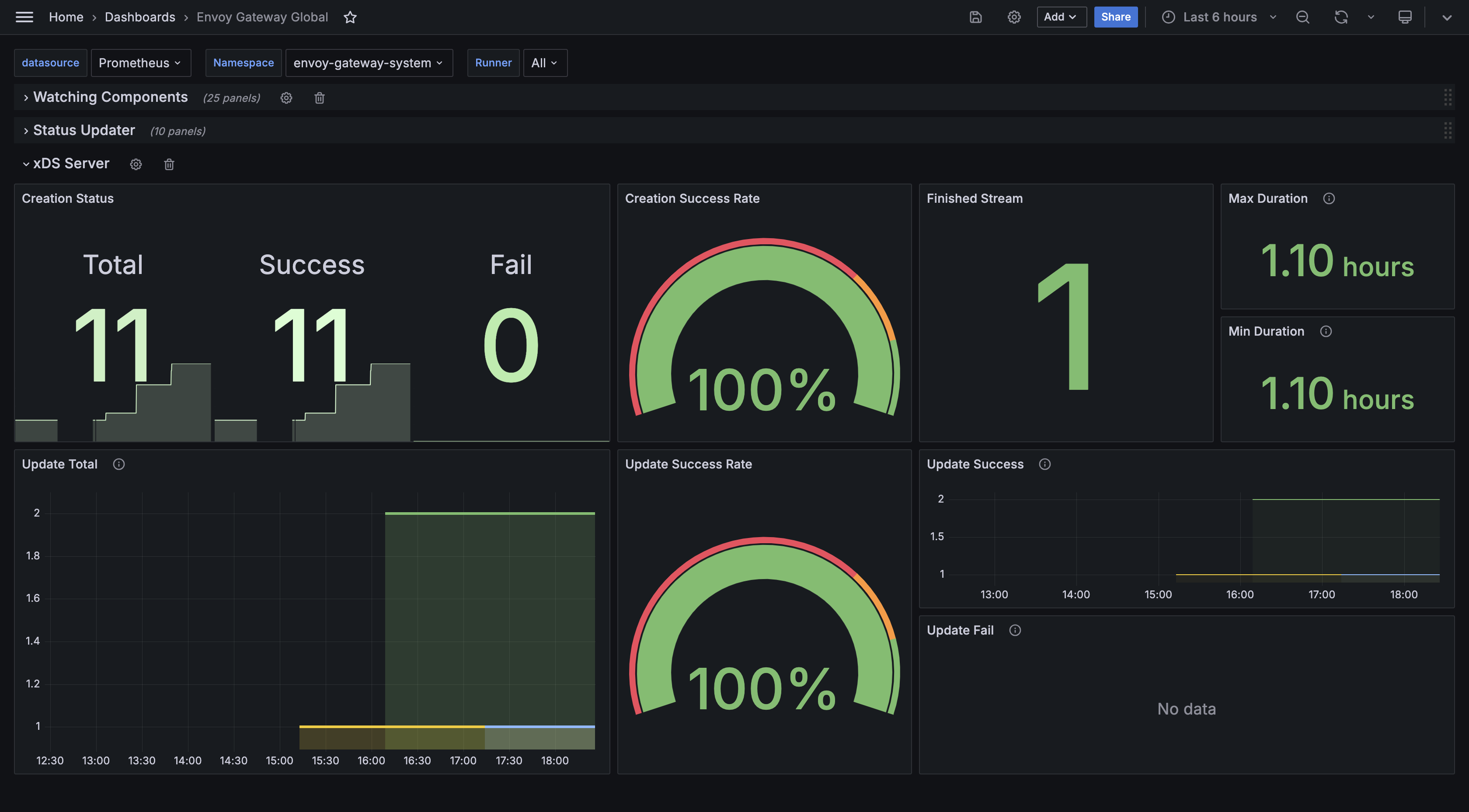Navigate to the Dashboards breadcrumb

tap(140, 17)
